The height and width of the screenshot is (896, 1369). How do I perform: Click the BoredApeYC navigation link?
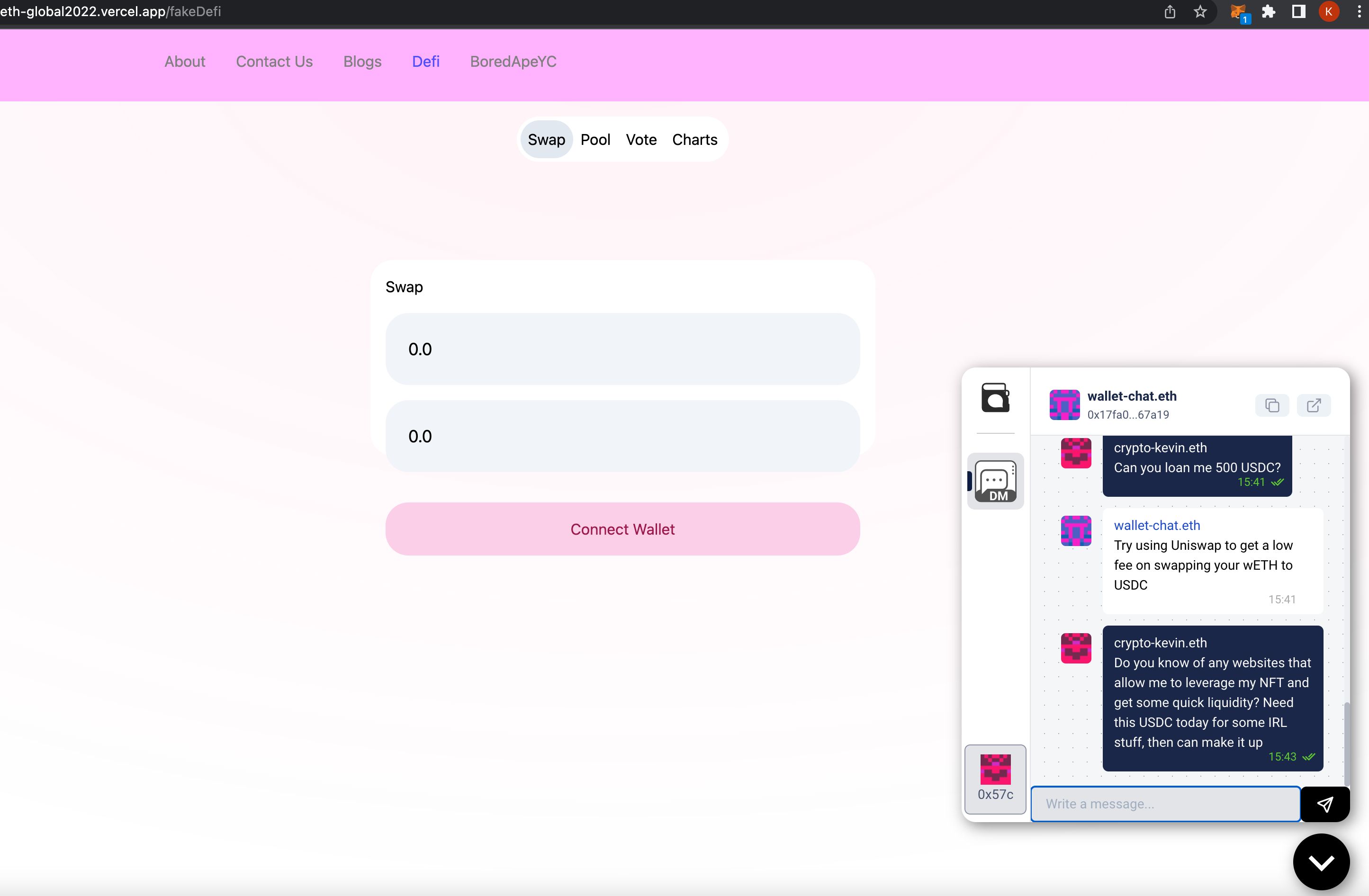tap(513, 61)
